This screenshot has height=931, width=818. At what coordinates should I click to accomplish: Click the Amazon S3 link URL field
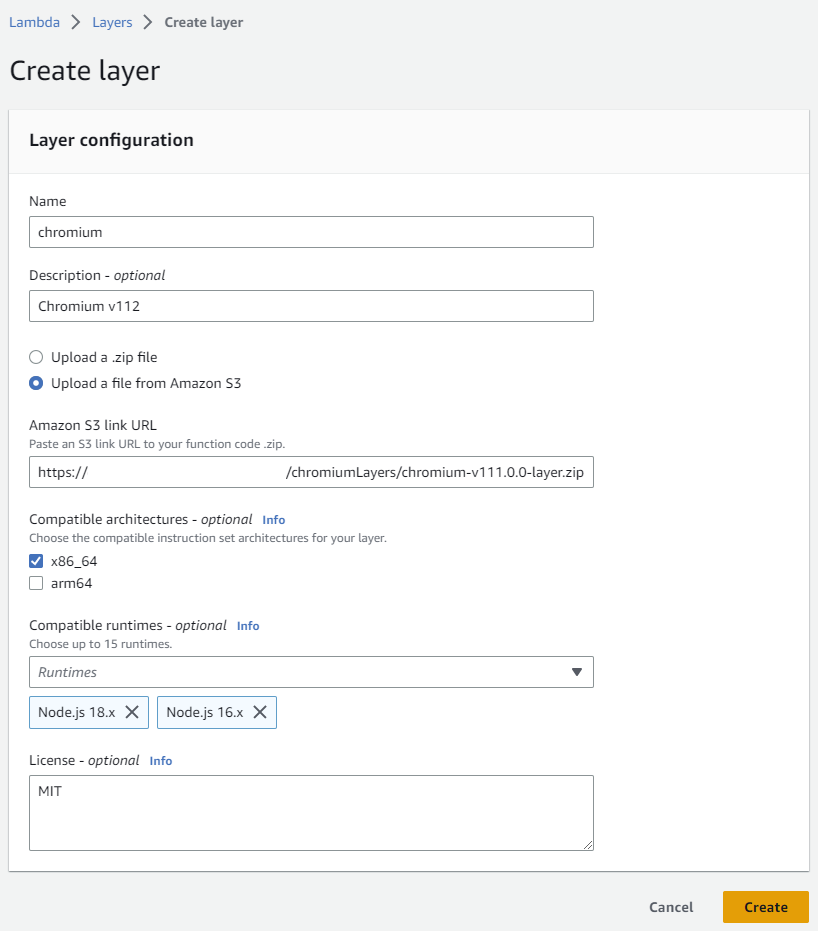point(311,472)
